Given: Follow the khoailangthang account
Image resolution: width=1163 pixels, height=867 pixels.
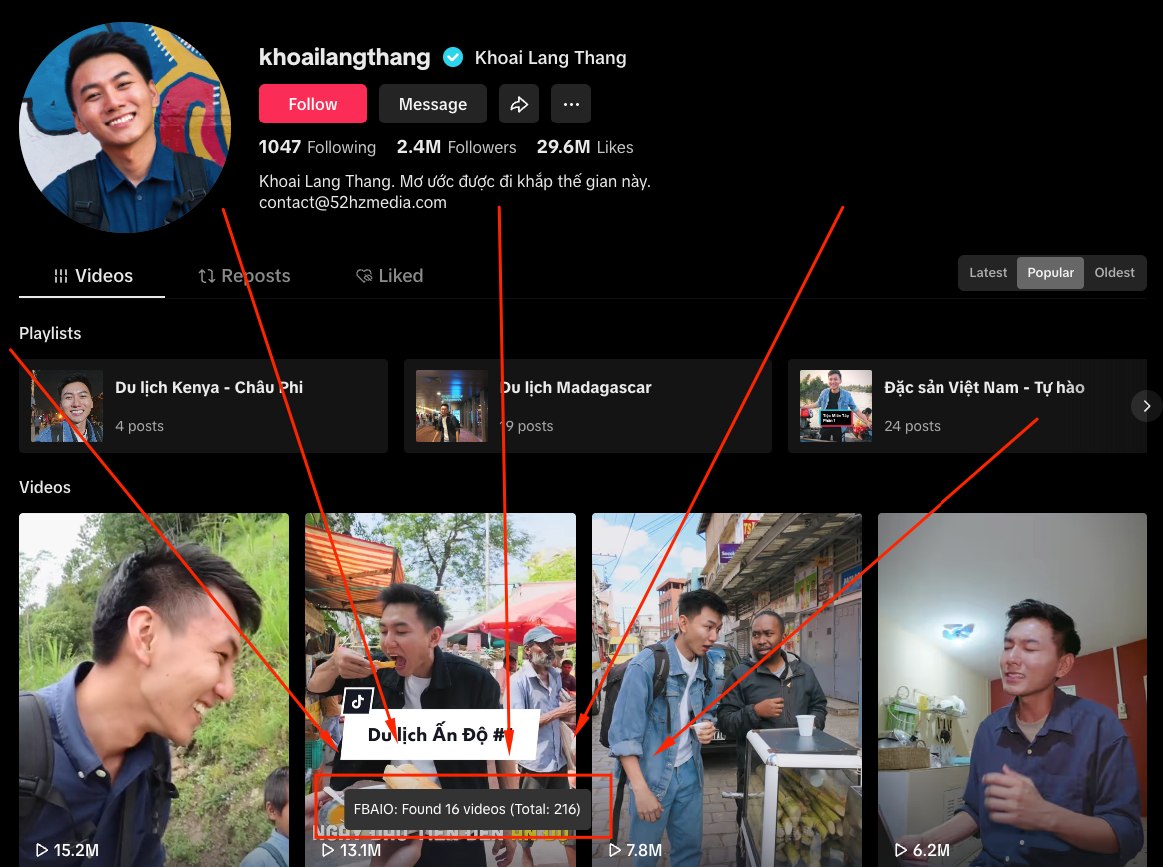Looking at the screenshot, I should [313, 104].
